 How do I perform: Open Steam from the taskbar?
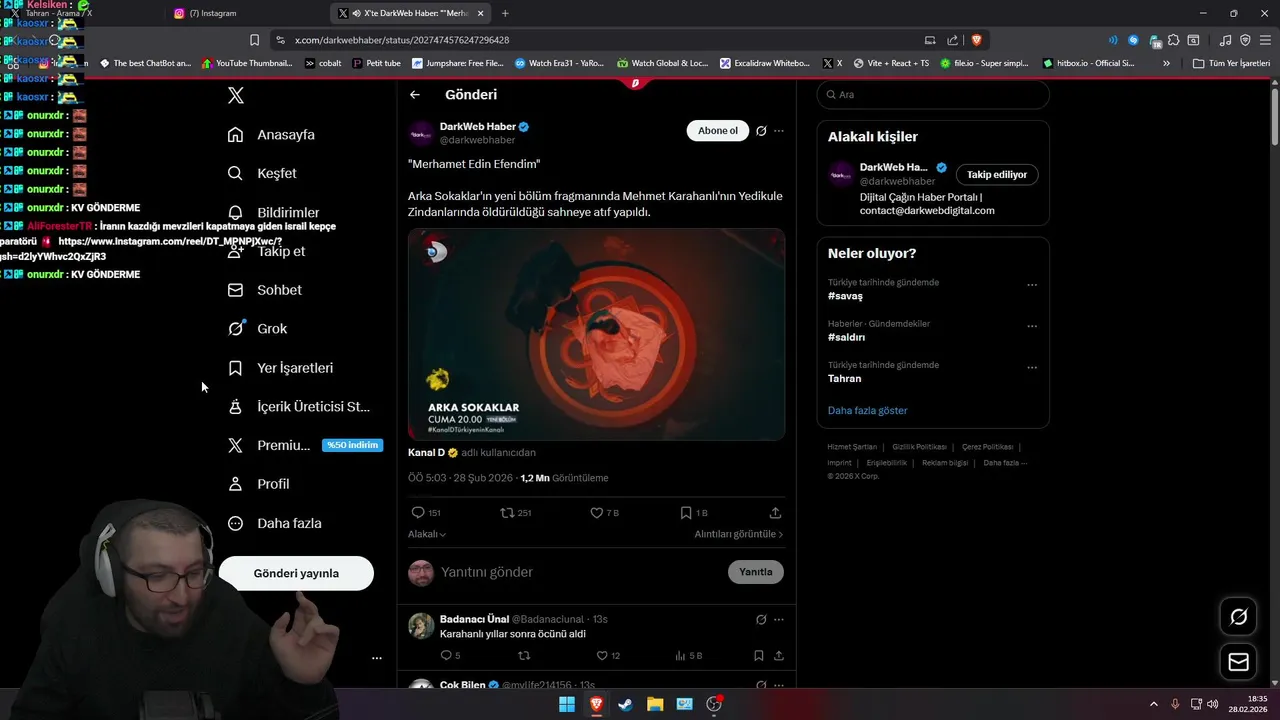pyautogui.click(x=625, y=704)
